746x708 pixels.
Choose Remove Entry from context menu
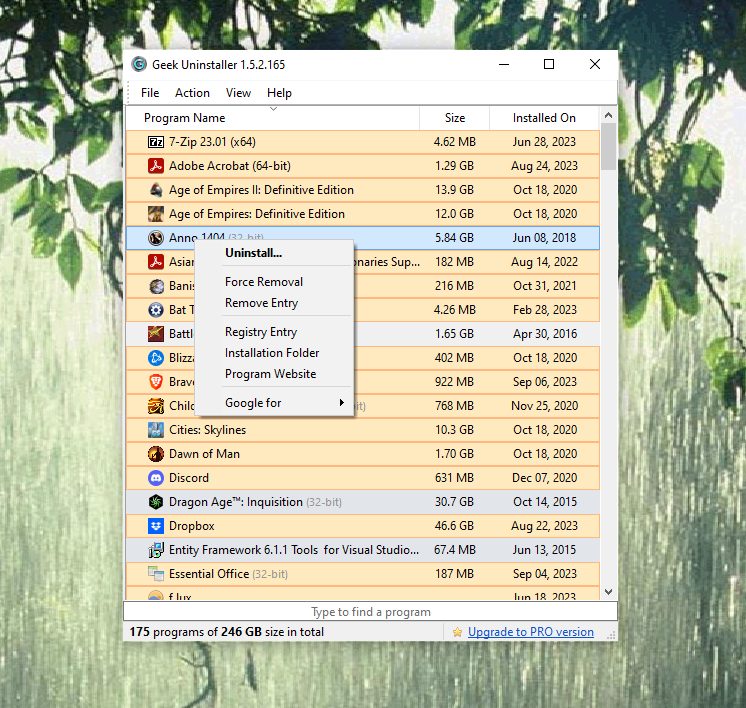pyautogui.click(x=262, y=303)
